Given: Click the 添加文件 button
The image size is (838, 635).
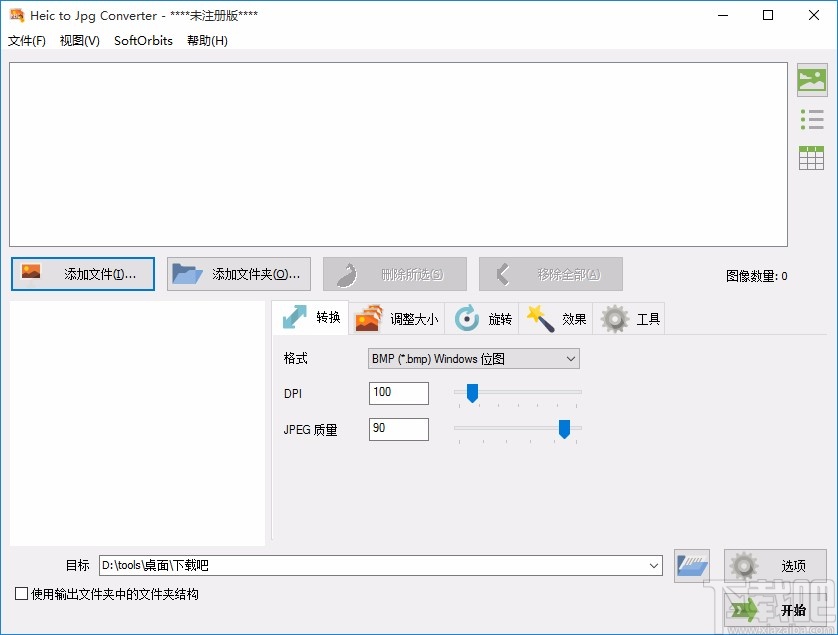Looking at the screenshot, I should [x=83, y=273].
